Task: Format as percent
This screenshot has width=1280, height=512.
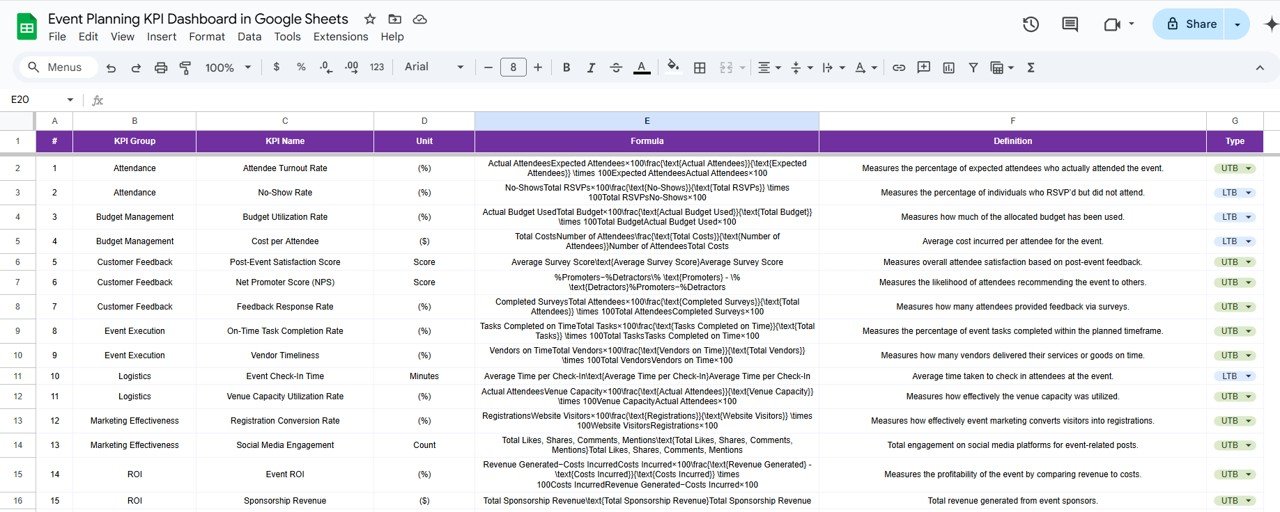Action: [x=301, y=67]
